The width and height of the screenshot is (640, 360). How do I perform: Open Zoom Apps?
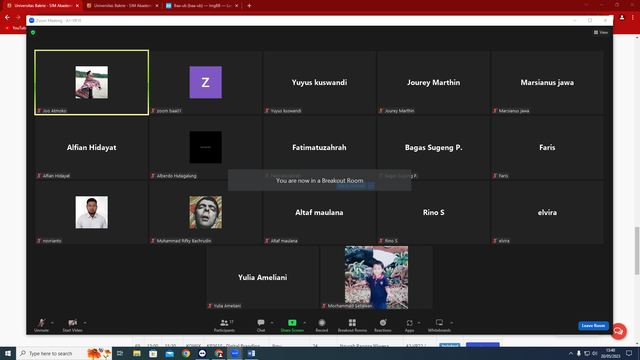click(x=409, y=325)
